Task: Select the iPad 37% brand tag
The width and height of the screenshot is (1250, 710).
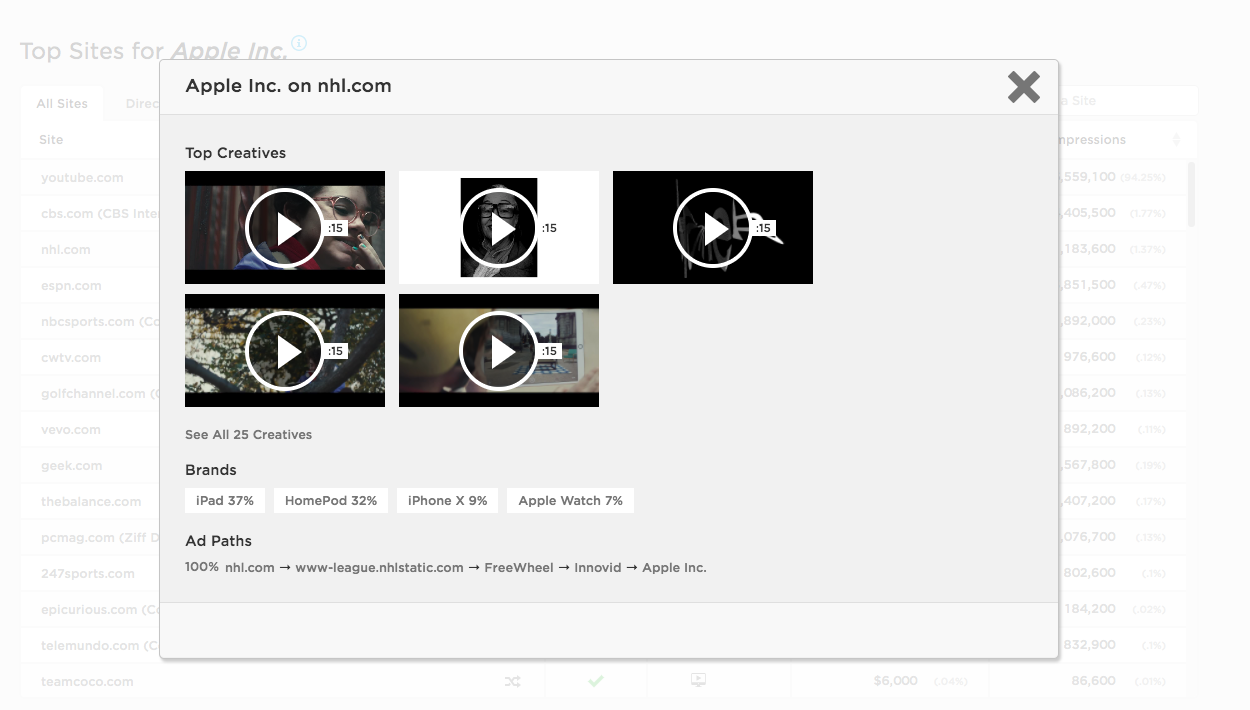Action: (x=225, y=501)
